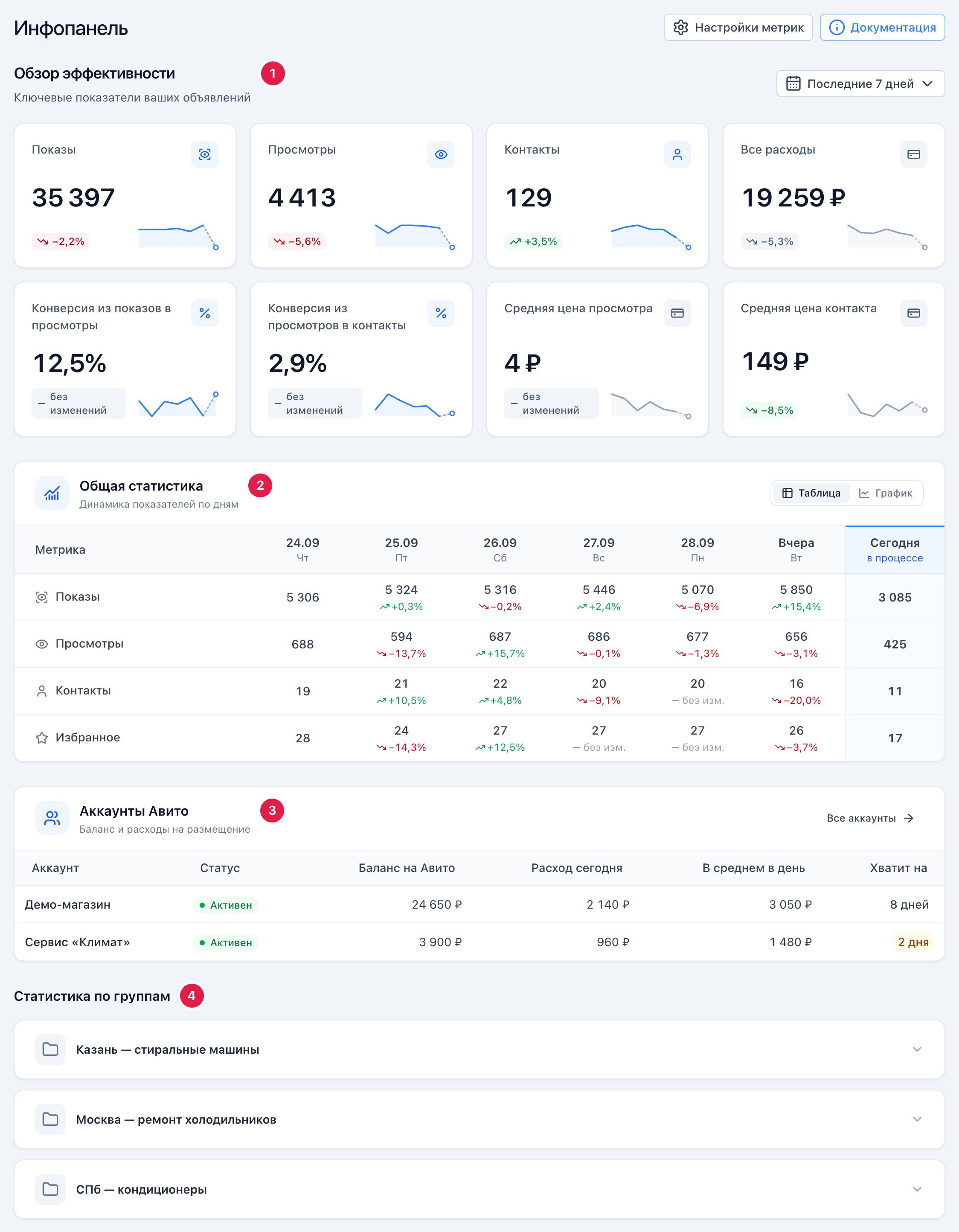Screen dimensions: 959x1232
Task: Click Активен status of Сервис «Климат»
Action: point(226,943)
